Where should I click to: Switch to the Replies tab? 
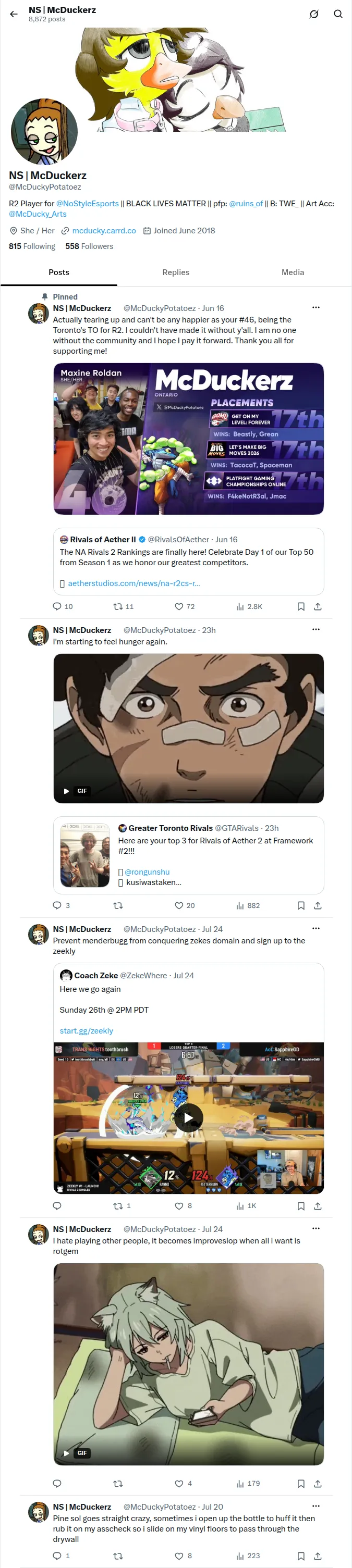tap(176, 272)
